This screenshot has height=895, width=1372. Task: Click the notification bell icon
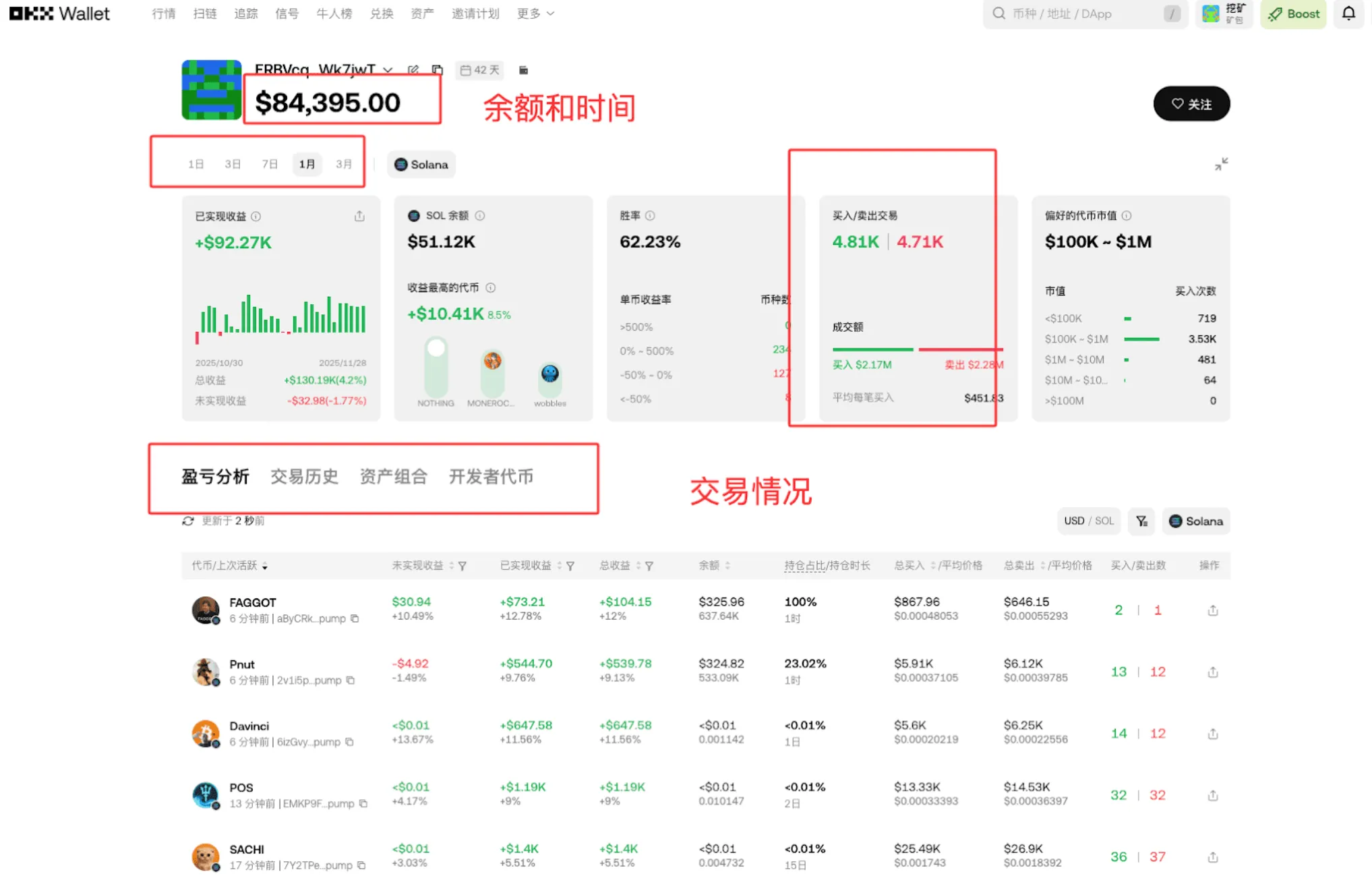1348,13
